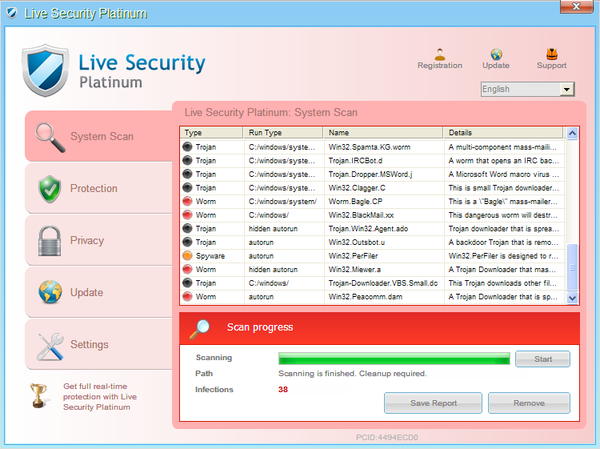This screenshot has height=449, width=600.
Task: Go to the Update tab in sidebar
Action: point(99,292)
